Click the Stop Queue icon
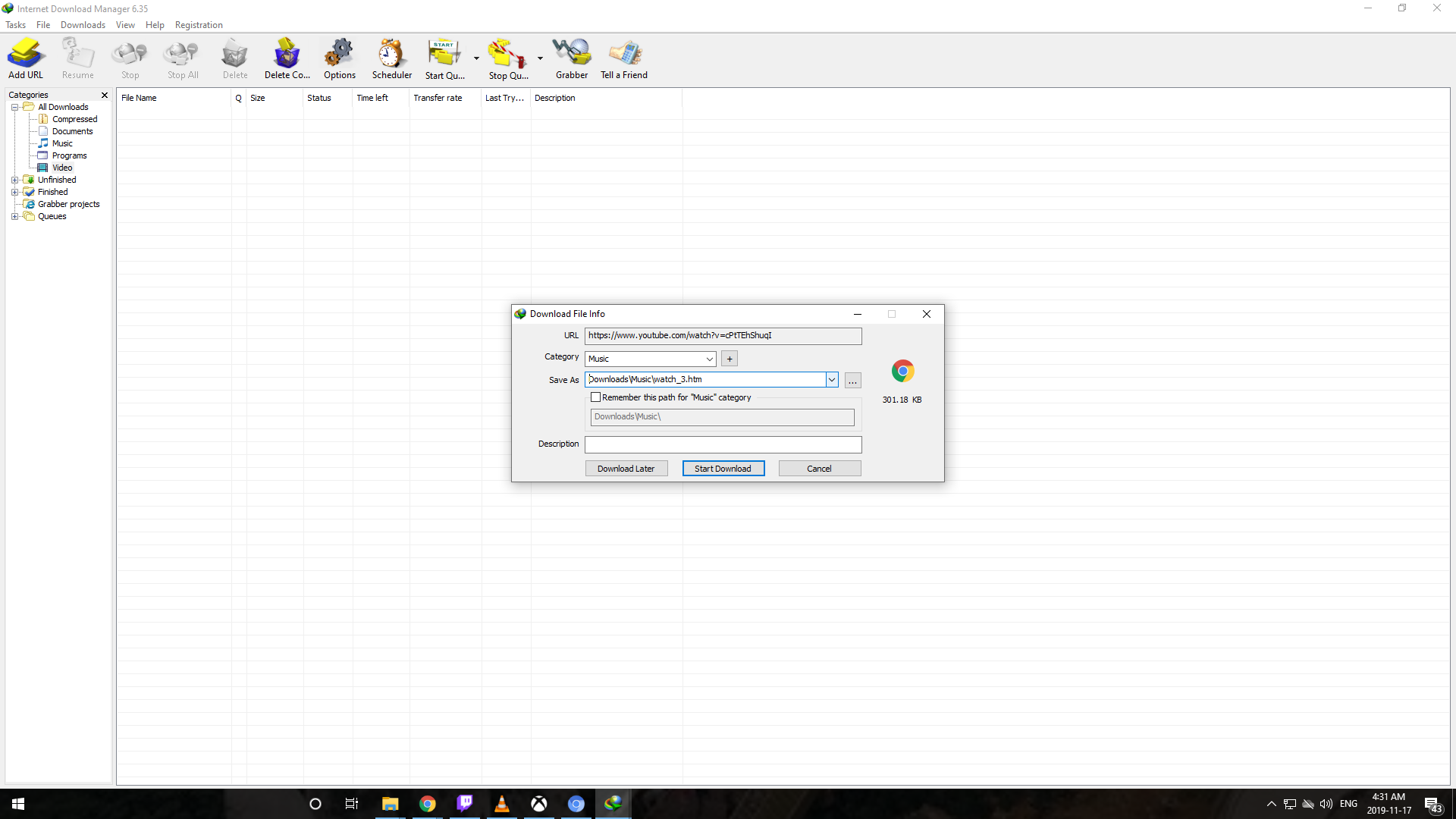1456x819 pixels. 507,58
